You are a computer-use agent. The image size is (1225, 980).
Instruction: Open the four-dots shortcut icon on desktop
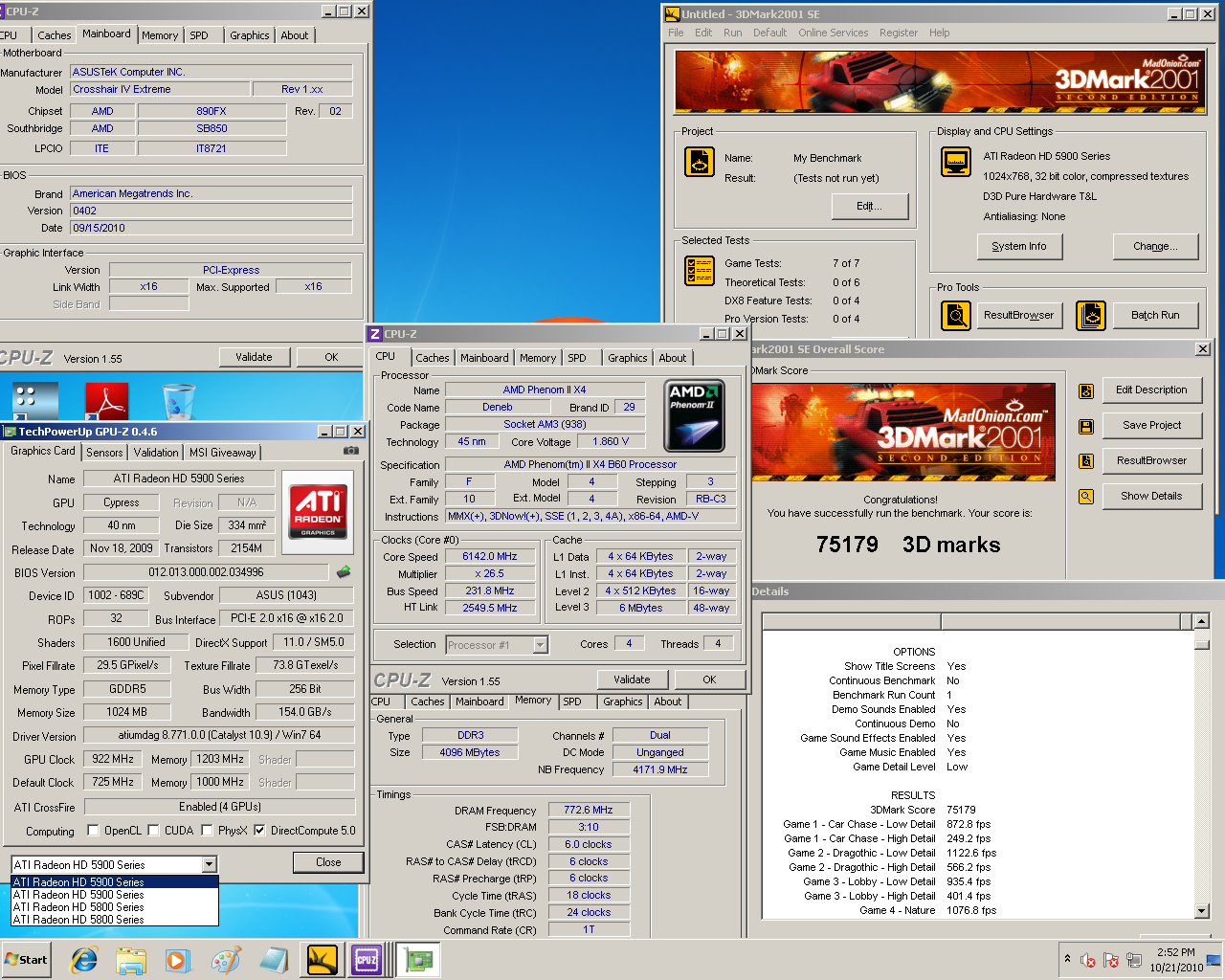(36, 400)
